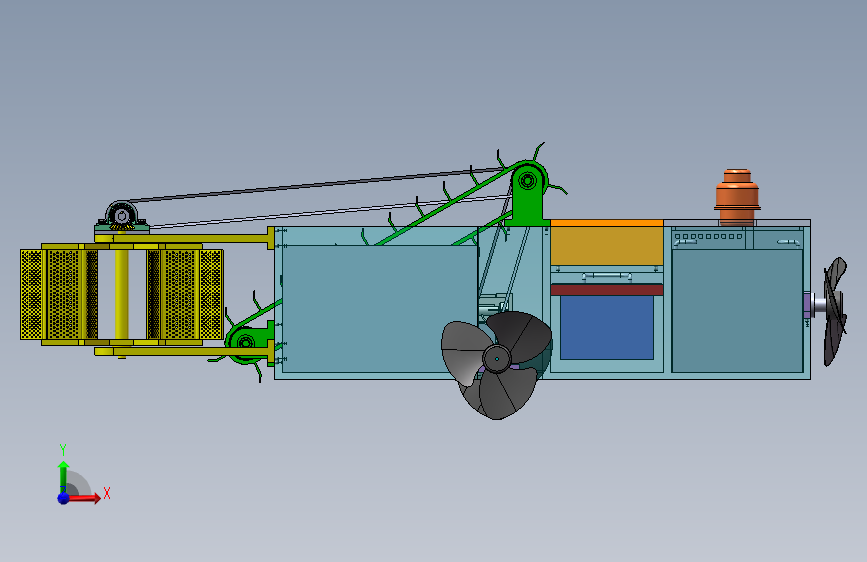Click the red X axis arrow of triad
Image resolution: width=867 pixels, height=562 pixels.
pos(85,498)
